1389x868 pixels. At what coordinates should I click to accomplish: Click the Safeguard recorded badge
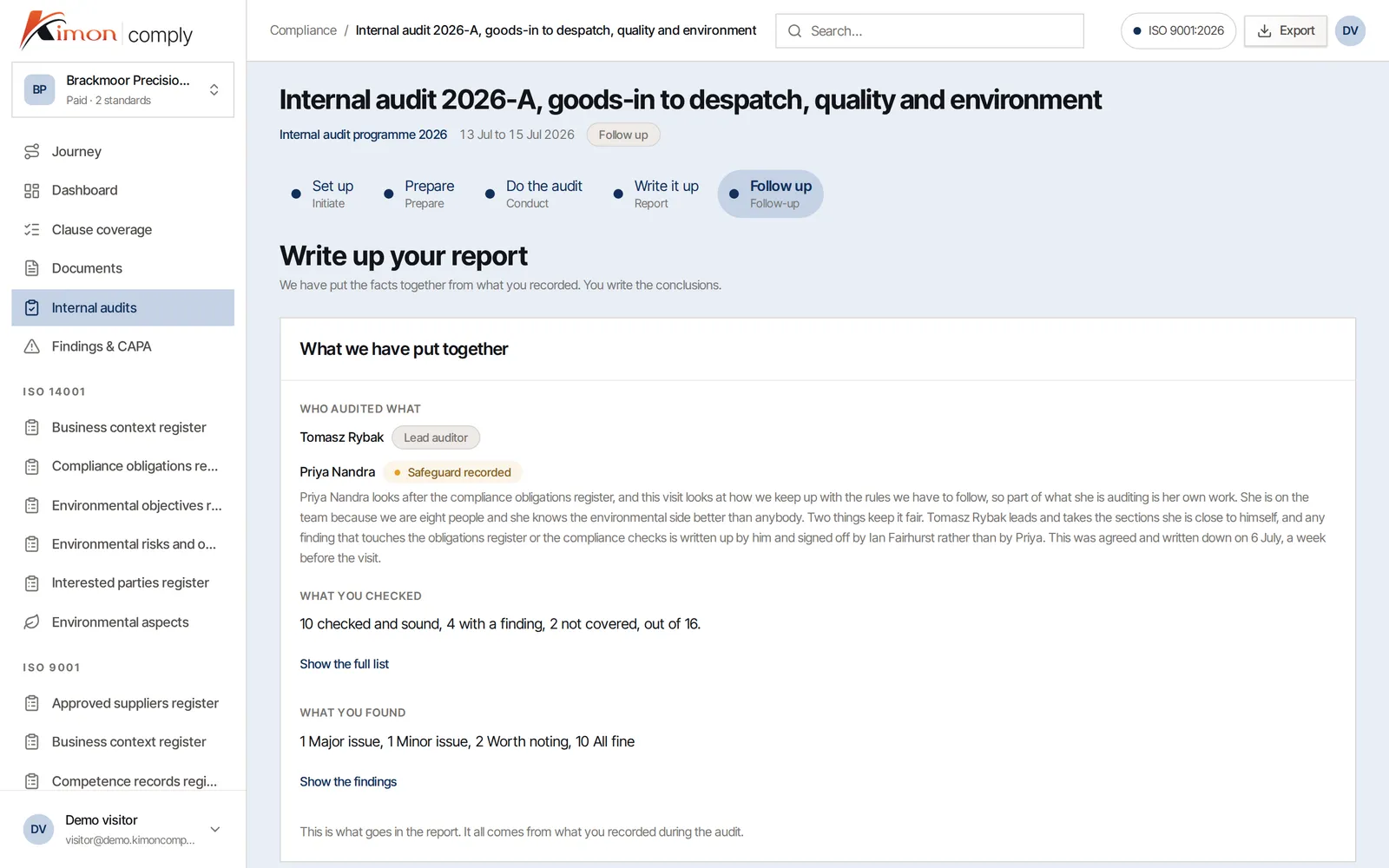(x=452, y=472)
